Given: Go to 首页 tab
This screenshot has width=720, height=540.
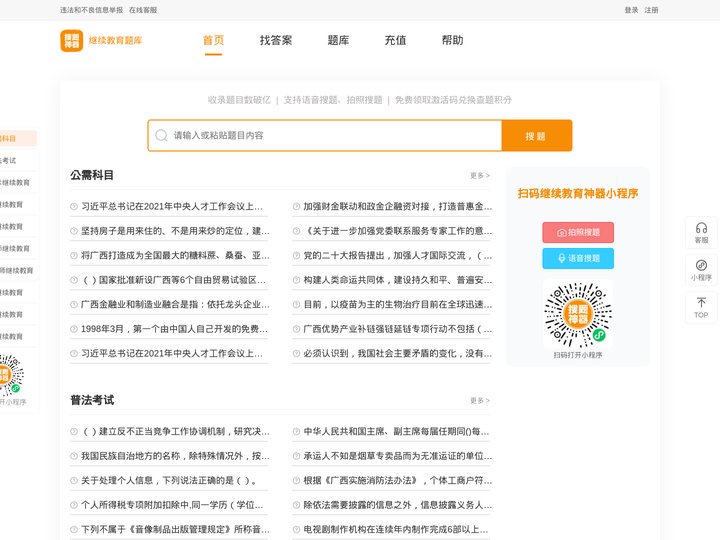Looking at the screenshot, I should tap(214, 40).
